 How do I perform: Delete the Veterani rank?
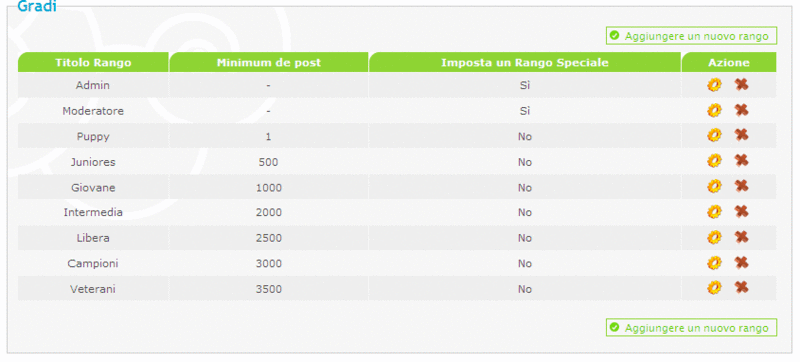(x=741, y=288)
